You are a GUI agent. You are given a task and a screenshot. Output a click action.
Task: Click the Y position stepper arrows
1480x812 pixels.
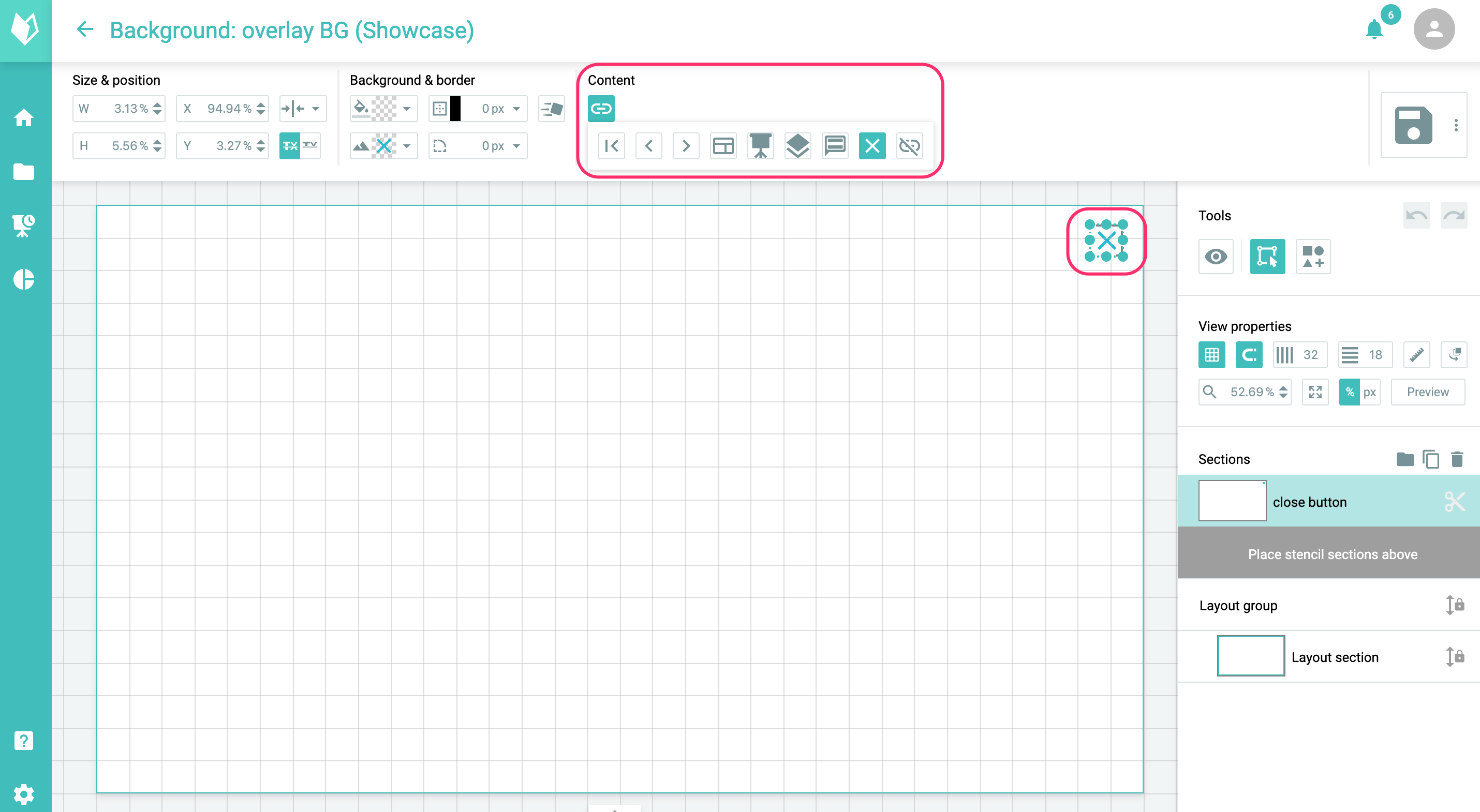pyautogui.click(x=260, y=146)
